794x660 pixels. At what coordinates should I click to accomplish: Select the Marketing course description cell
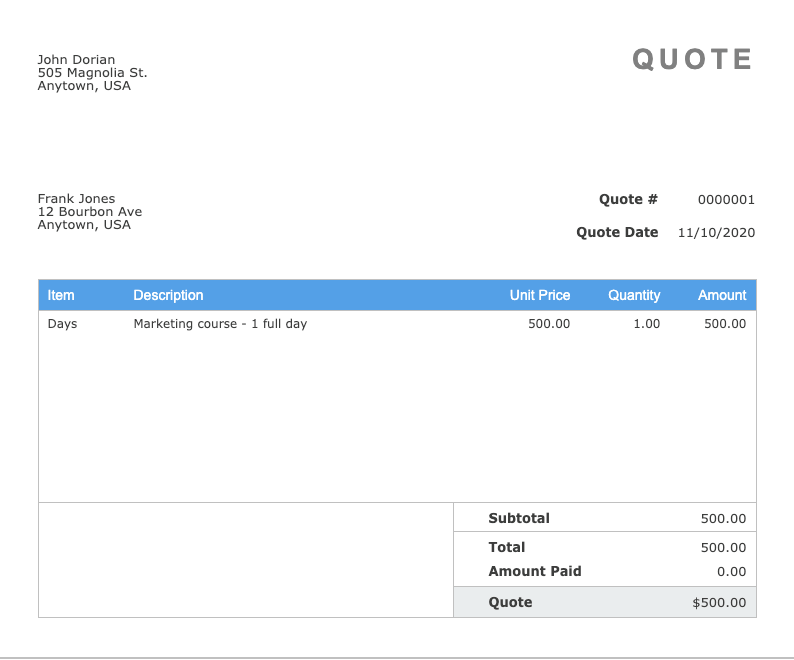[x=220, y=324]
